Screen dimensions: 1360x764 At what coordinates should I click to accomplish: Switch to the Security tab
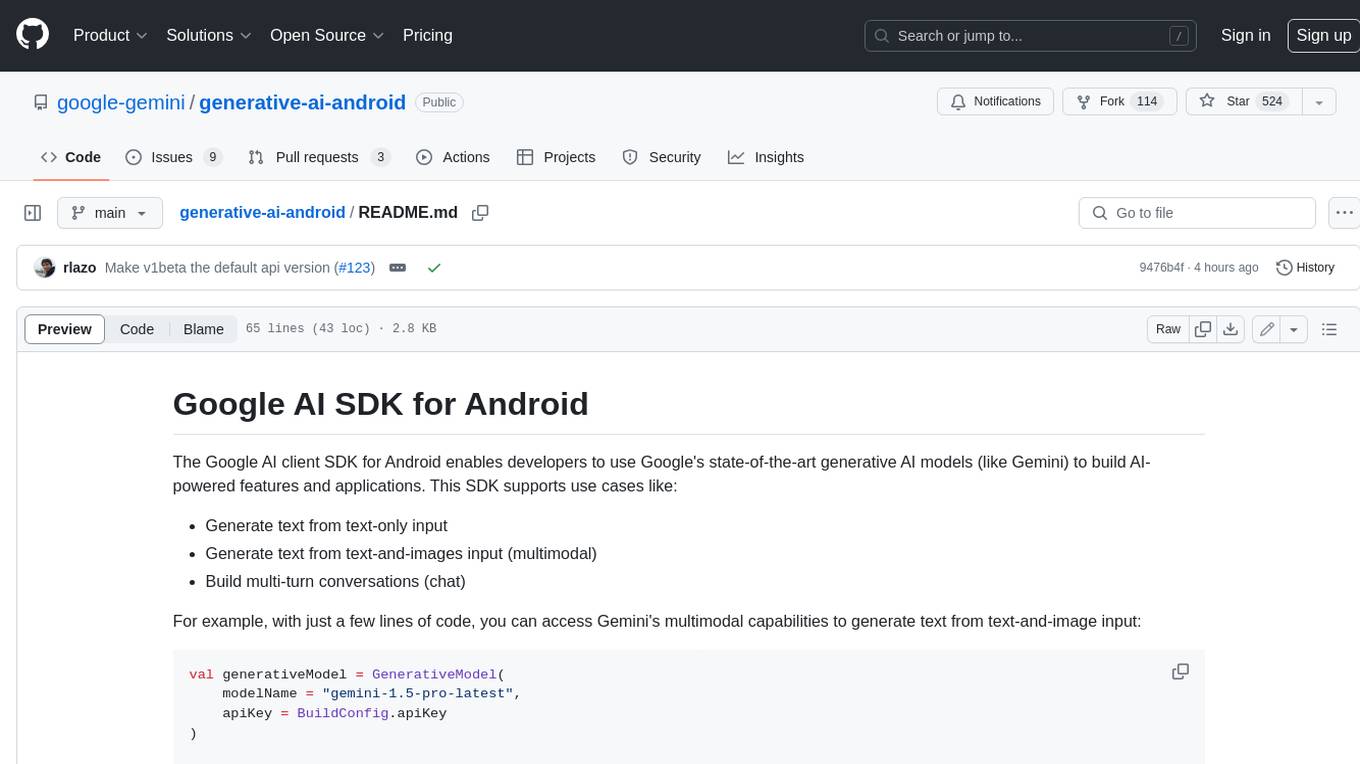(x=662, y=157)
